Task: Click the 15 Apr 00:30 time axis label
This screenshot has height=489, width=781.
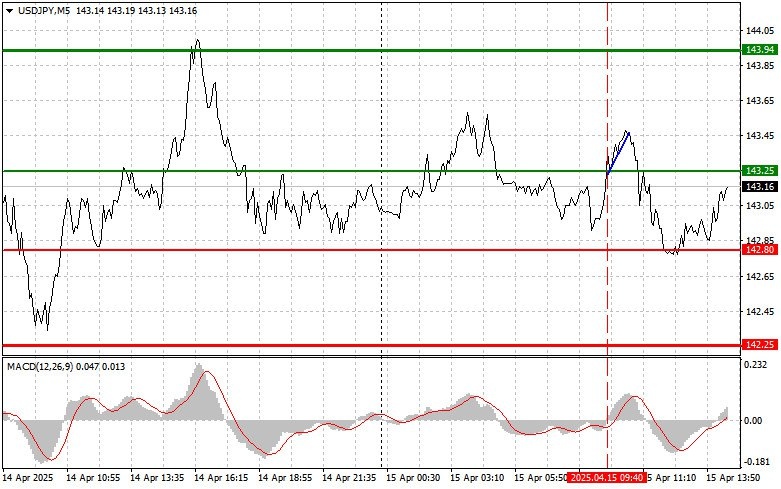Action: tap(413, 478)
